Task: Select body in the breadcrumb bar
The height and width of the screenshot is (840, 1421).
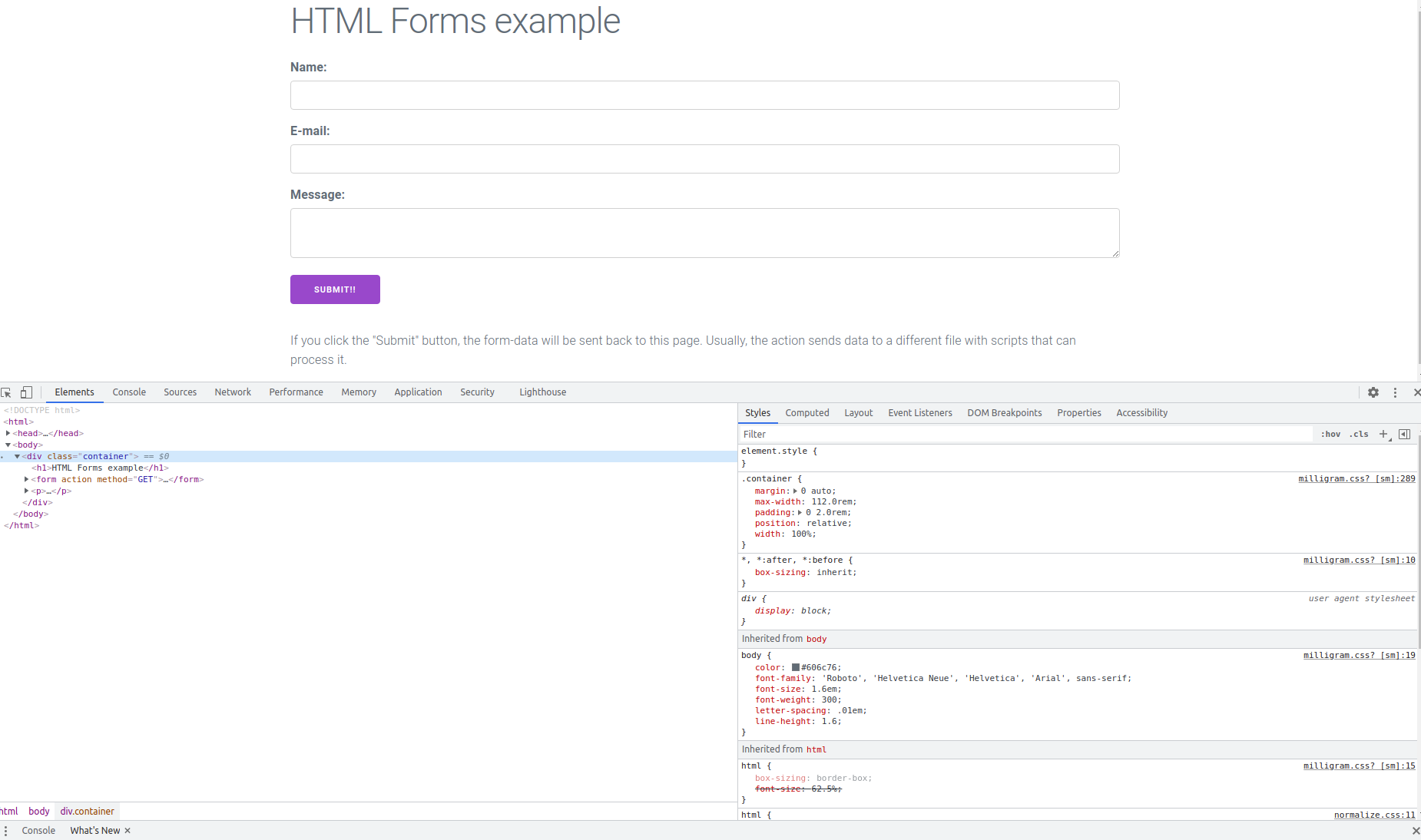Action: pyautogui.click(x=39, y=811)
